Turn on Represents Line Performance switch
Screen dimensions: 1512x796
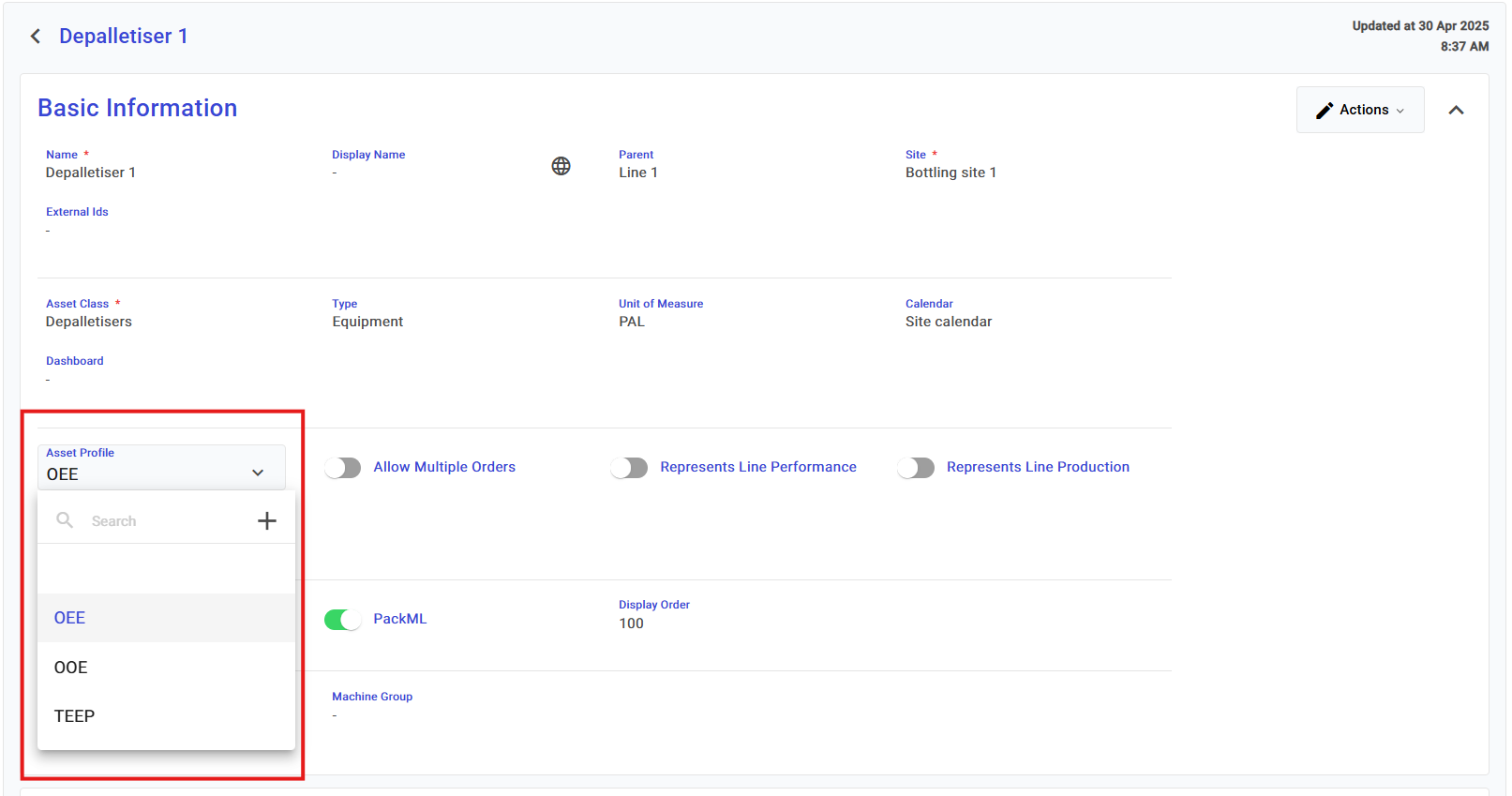pyautogui.click(x=629, y=468)
